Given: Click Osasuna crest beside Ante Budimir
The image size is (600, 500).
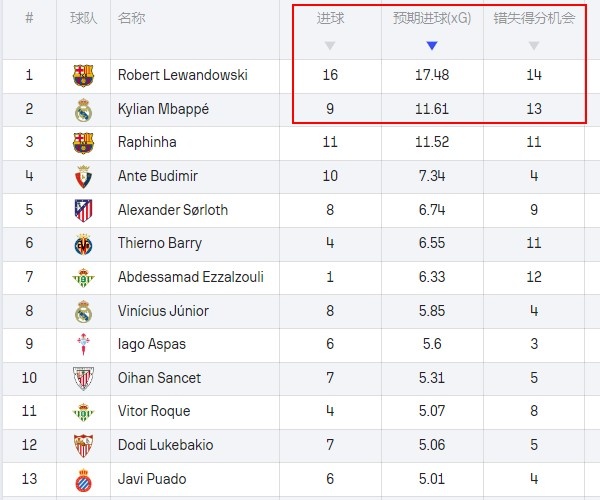Looking at the screenshot, I should pos(83,176).
